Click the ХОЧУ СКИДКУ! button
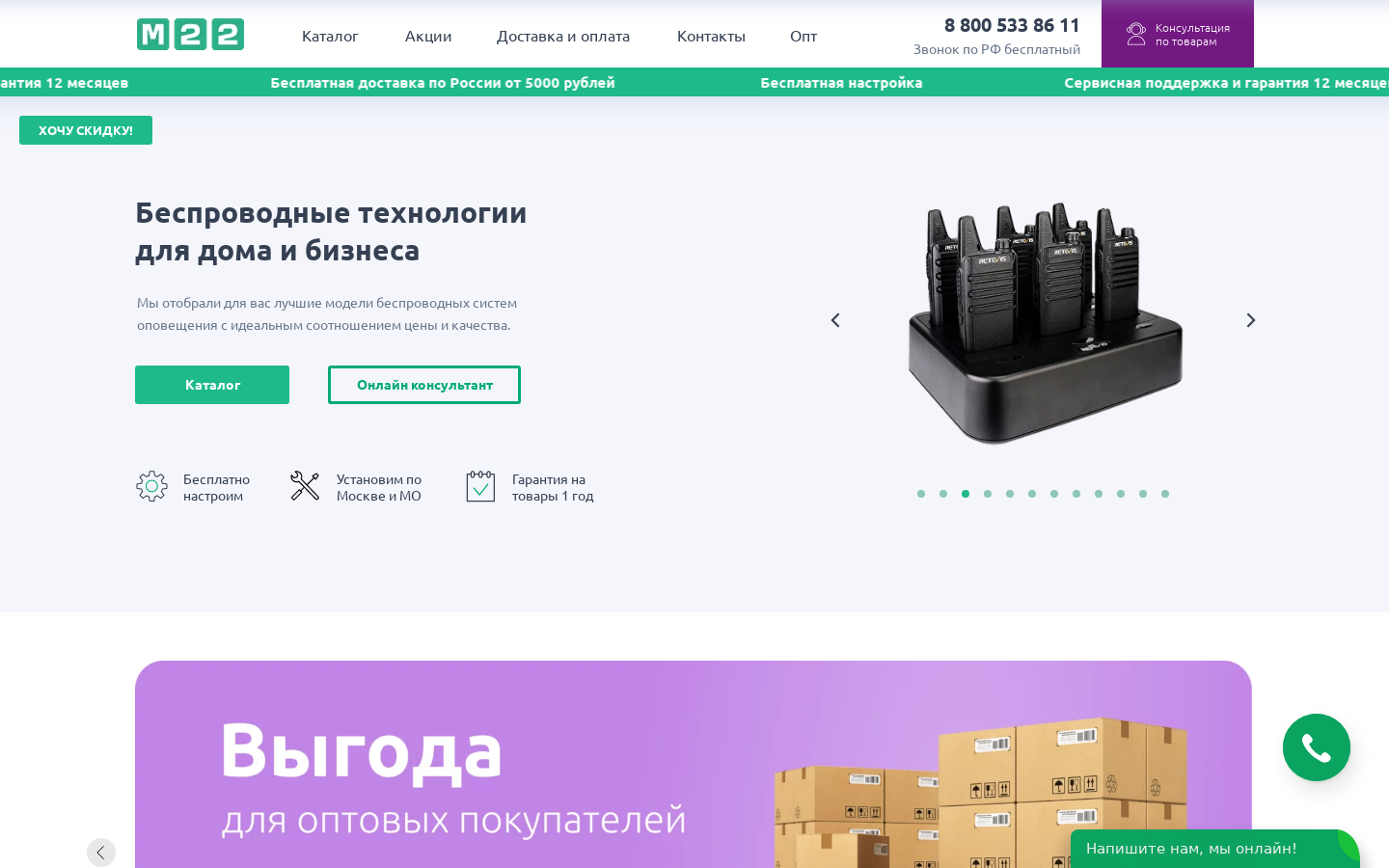1389x868 pixels. tap(86, 130)
